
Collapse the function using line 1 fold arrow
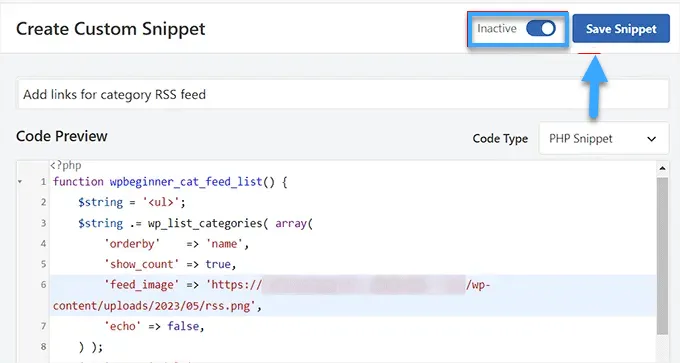(20, 182)
